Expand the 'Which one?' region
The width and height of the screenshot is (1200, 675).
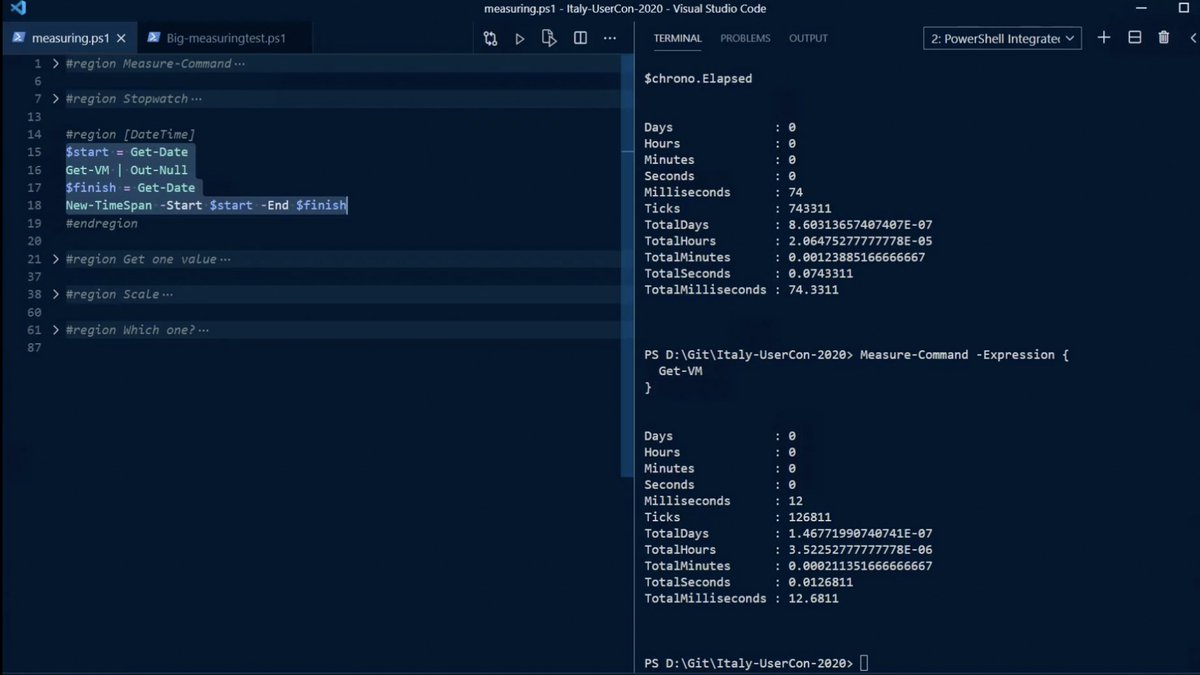coord(55,329)
